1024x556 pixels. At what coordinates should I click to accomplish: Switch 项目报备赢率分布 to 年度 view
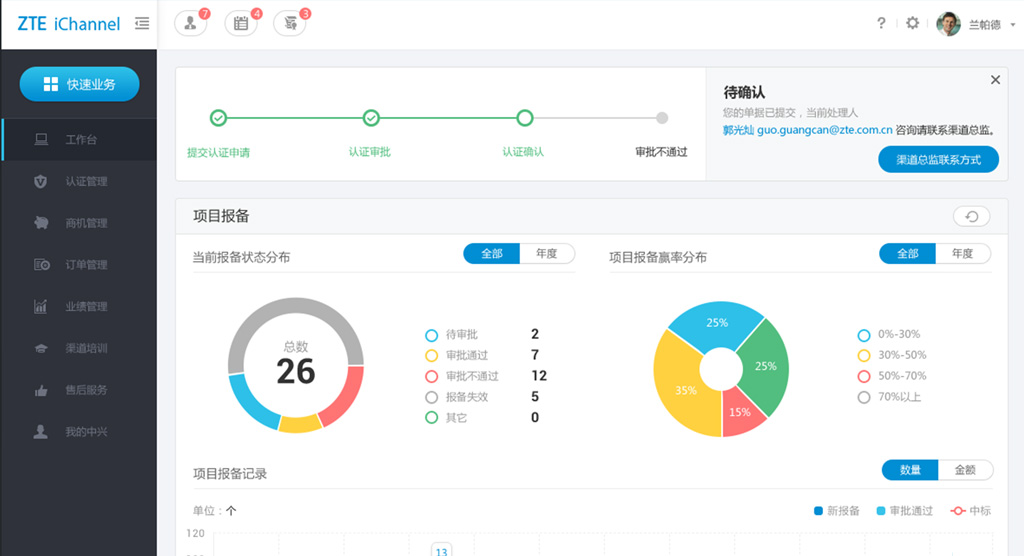[x=962, y=254]
